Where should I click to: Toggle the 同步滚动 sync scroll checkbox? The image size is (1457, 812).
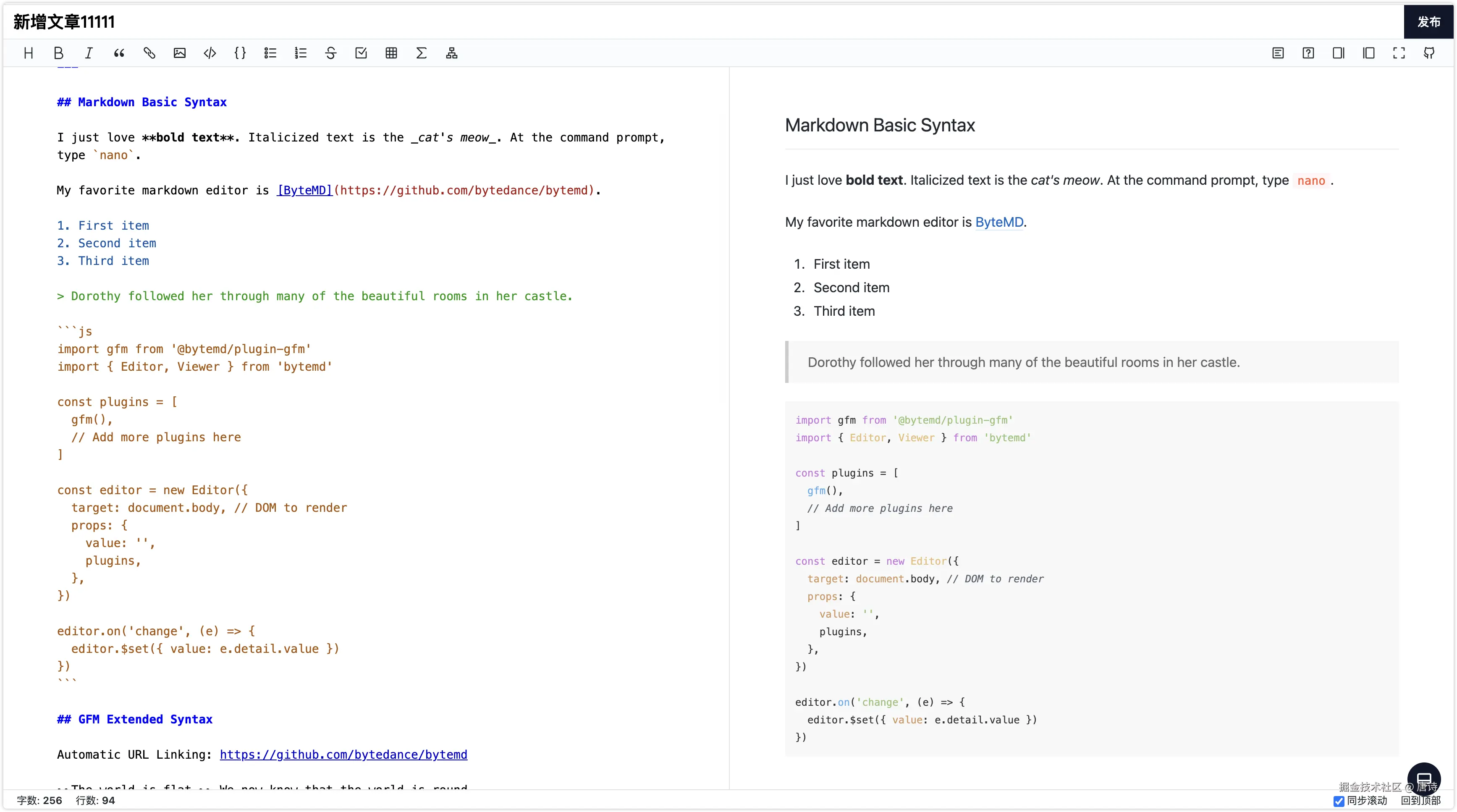click(1339, 801)
